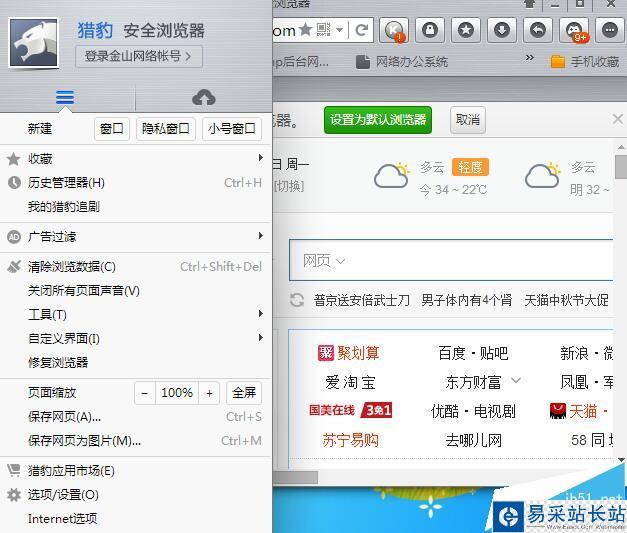Open 普京送安倍武士刀 news link

point(362,300)
